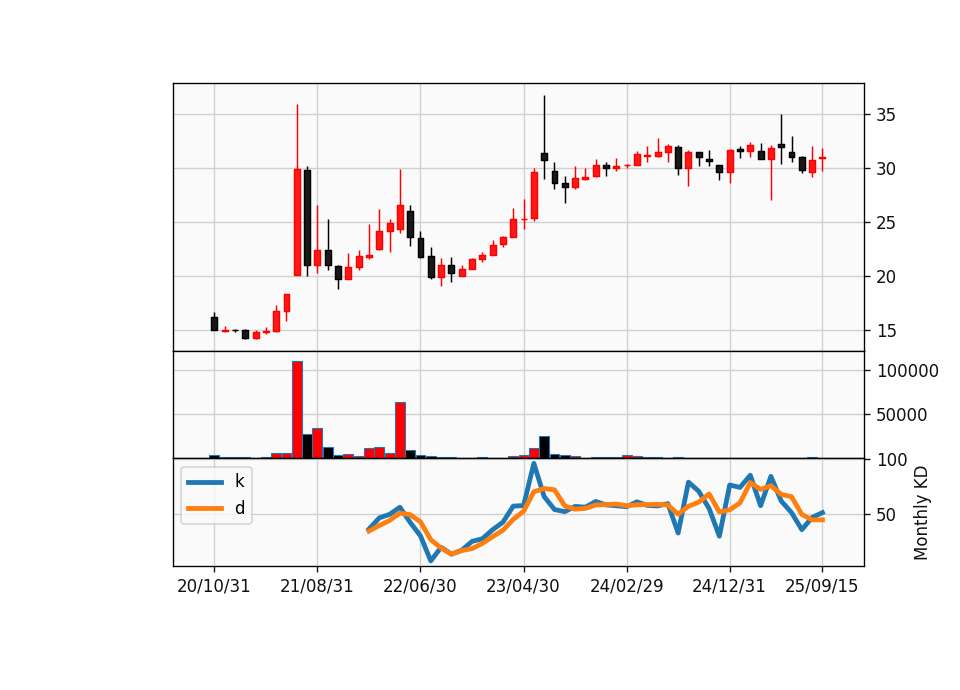The image size is (960, 690).
Task: Click the Monthly KD axis title
Action: [920, 513]
